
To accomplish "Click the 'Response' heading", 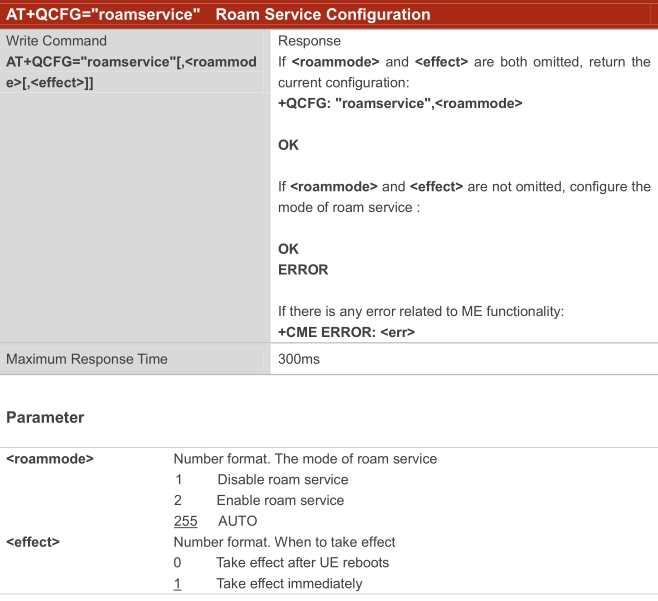I will (x=309, y=41).
